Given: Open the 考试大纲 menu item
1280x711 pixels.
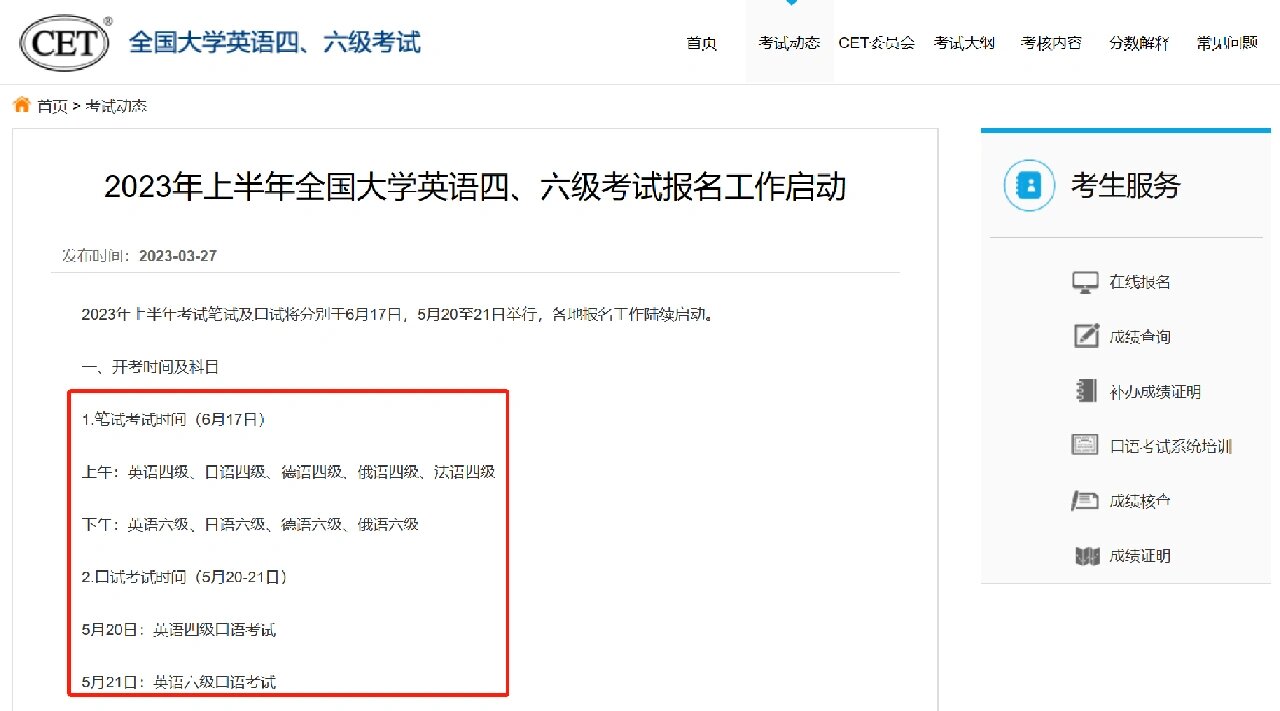Looking at the screenshot, I should pos(964,43).
